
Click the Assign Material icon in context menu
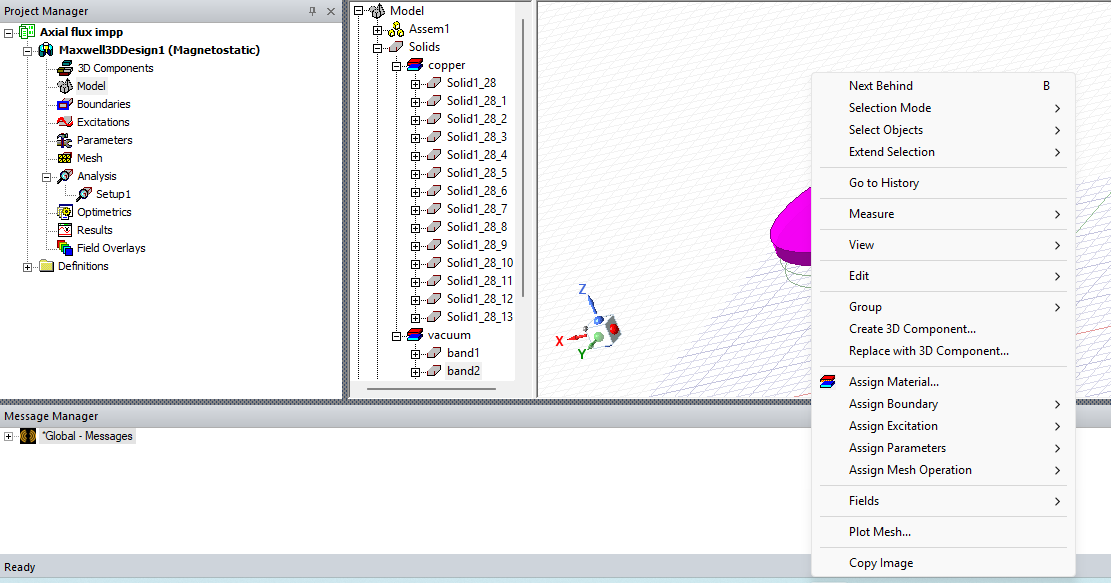click(827, 382)
